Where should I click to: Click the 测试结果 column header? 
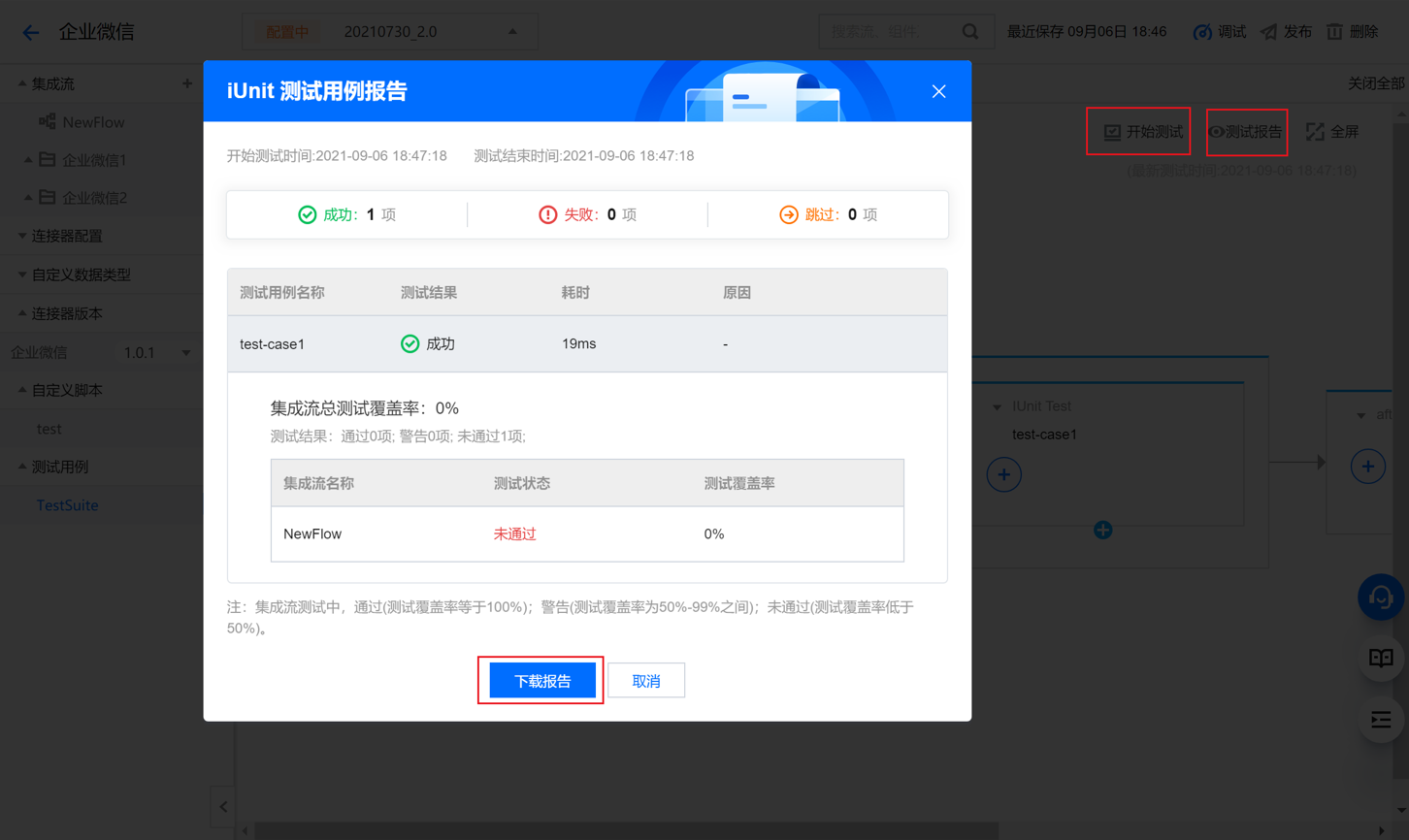(428, 293)
